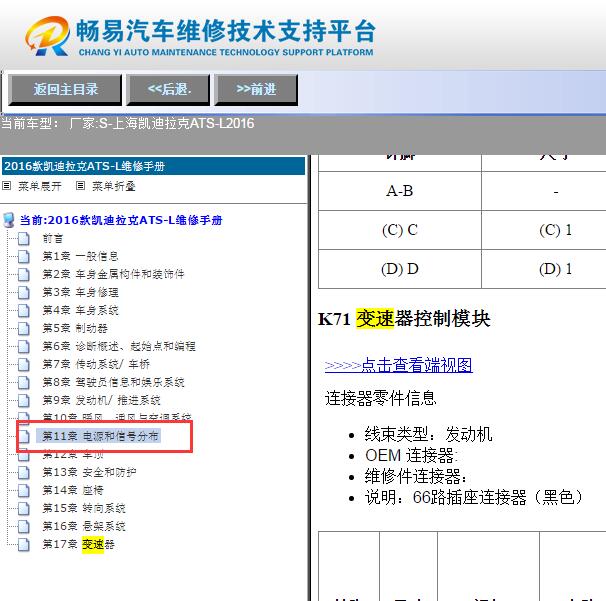
Task: Expand all menus with 菜单展开
Action: tap(40, 186)
